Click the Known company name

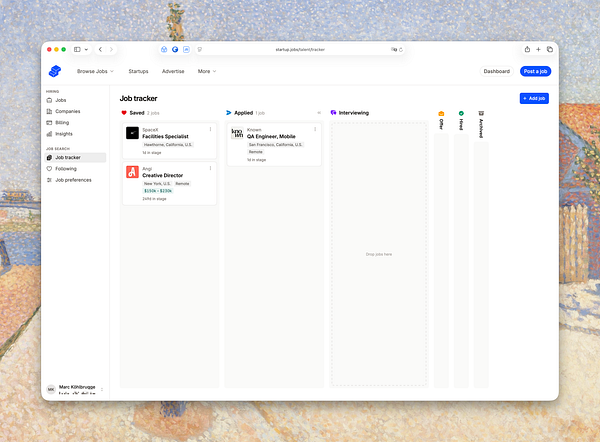coord(254,130)
